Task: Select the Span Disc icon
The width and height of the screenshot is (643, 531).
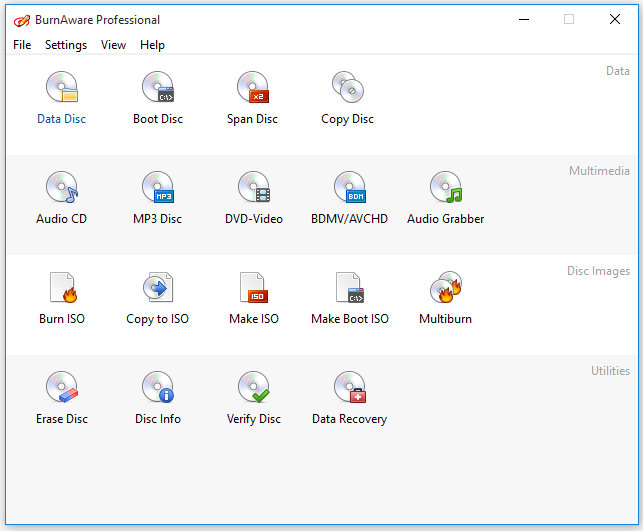Action: point(253,87)
